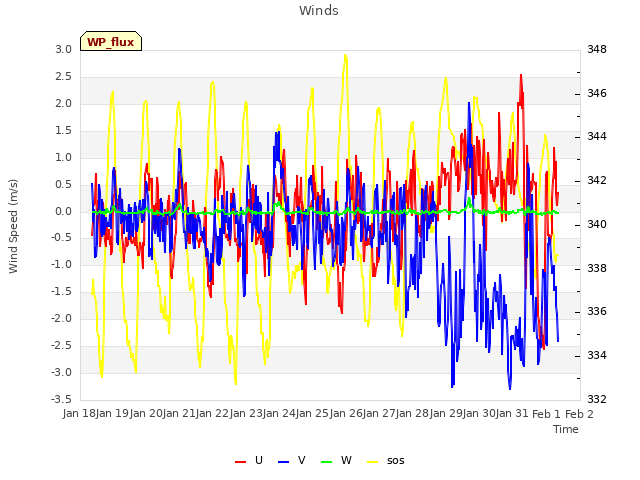The height and width of the screenshot is (480, 640).
Task: Click the Jan 21 x-axis tick label
Action: tap(179, 414)
